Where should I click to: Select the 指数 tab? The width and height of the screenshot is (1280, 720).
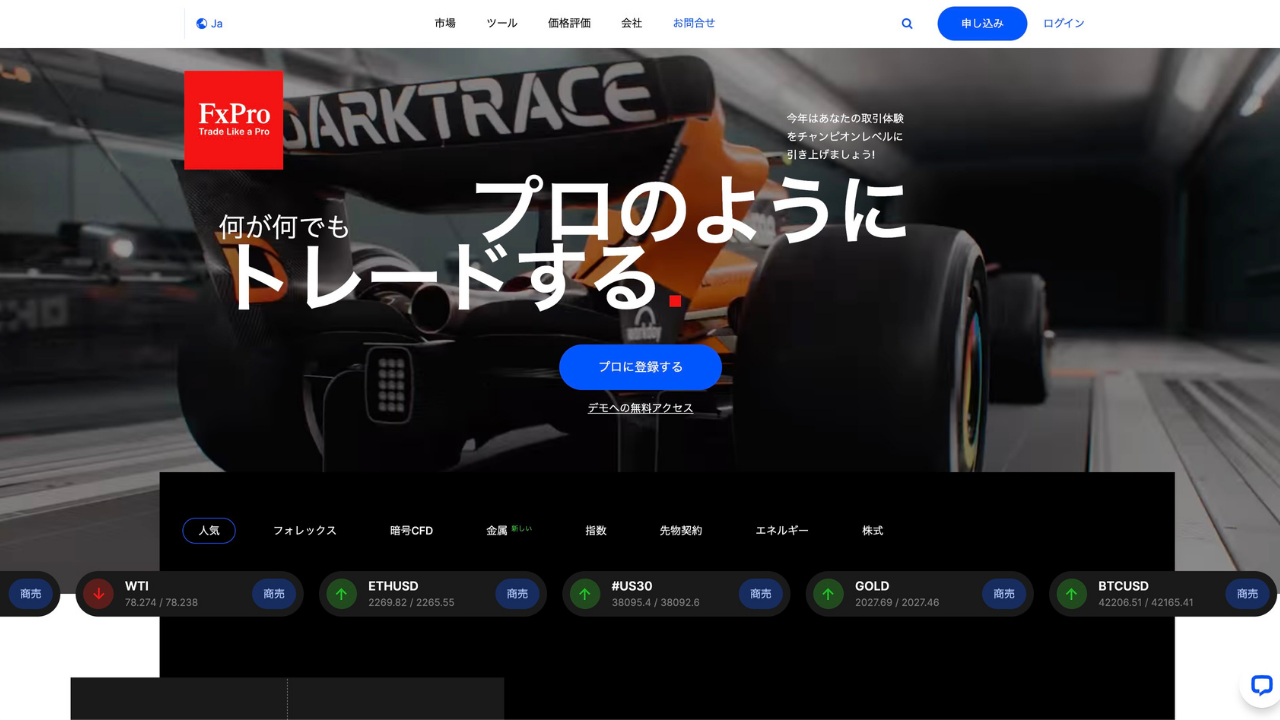tap(596, 531)
